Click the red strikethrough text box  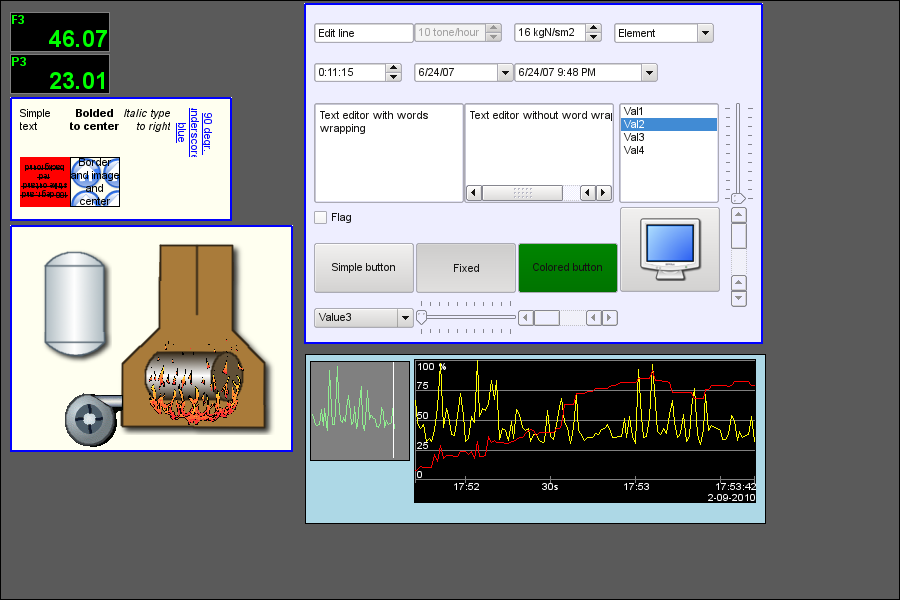tap(45, 181)
